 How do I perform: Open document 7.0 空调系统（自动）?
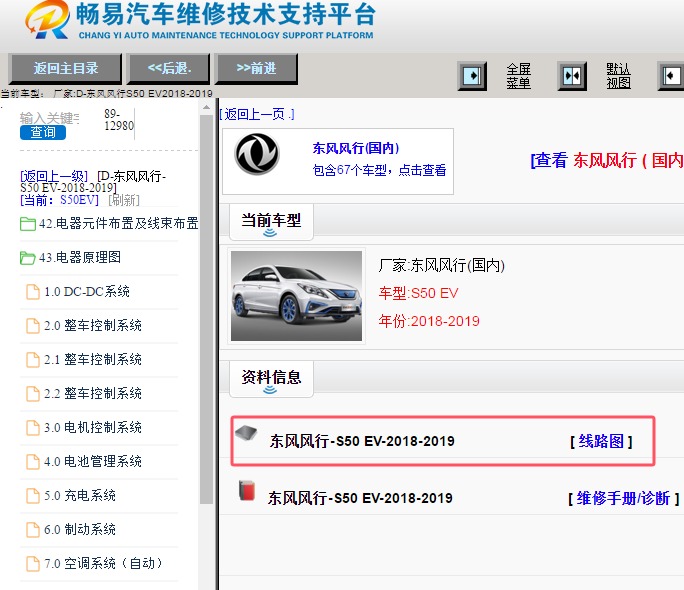pyautogui.click(x=103, y=563)
